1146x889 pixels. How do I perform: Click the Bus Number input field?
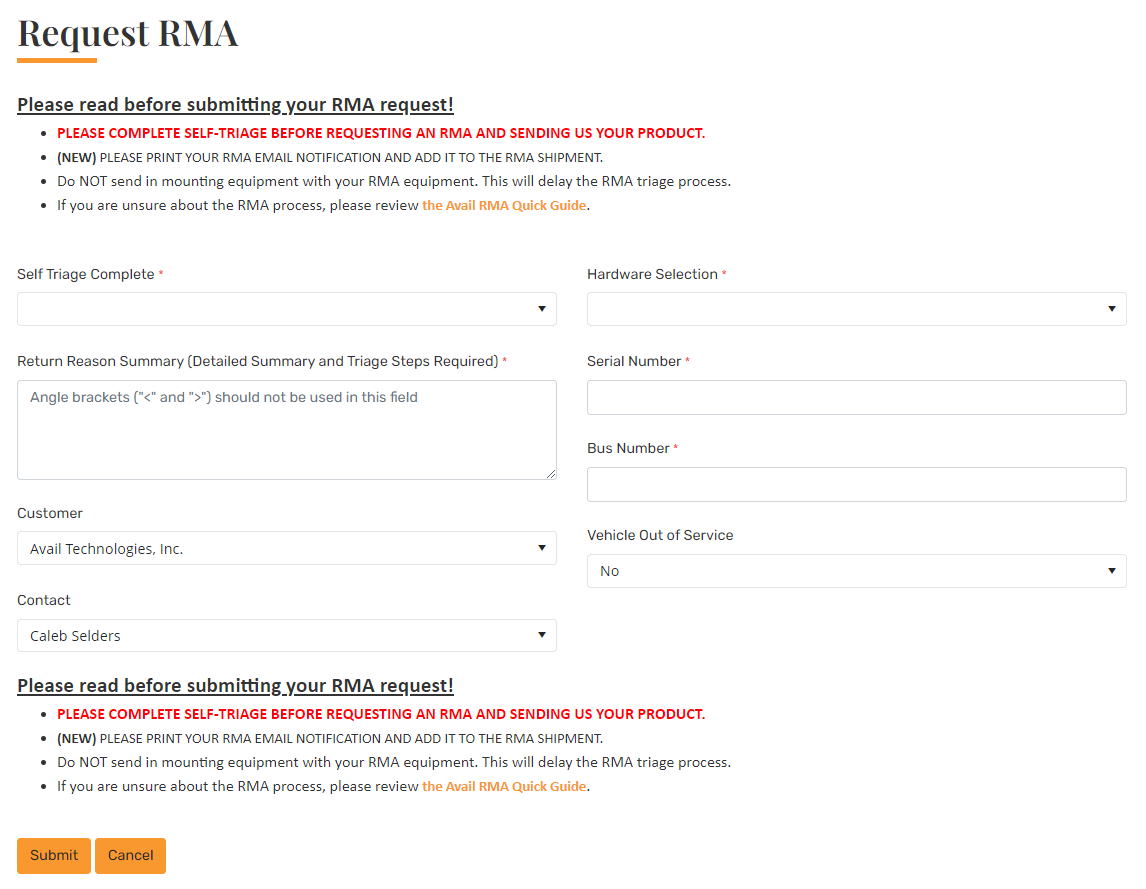(x=857, y=484)
